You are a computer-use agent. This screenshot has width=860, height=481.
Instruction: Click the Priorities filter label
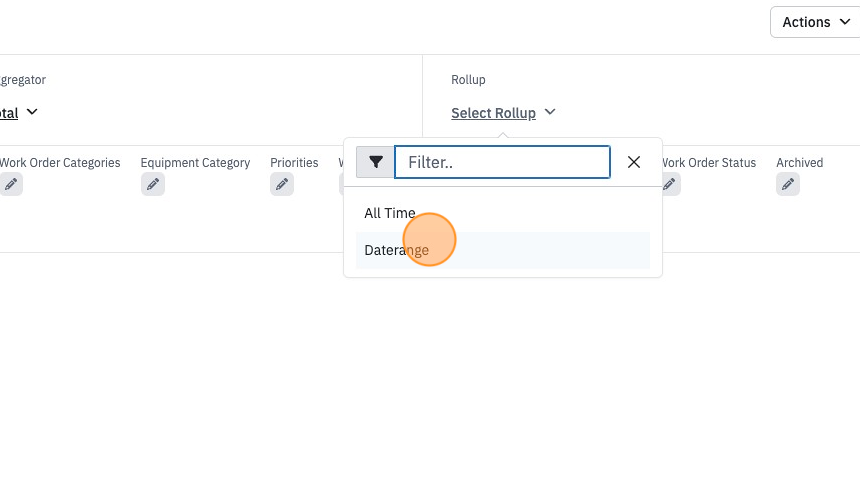point(294,163)
